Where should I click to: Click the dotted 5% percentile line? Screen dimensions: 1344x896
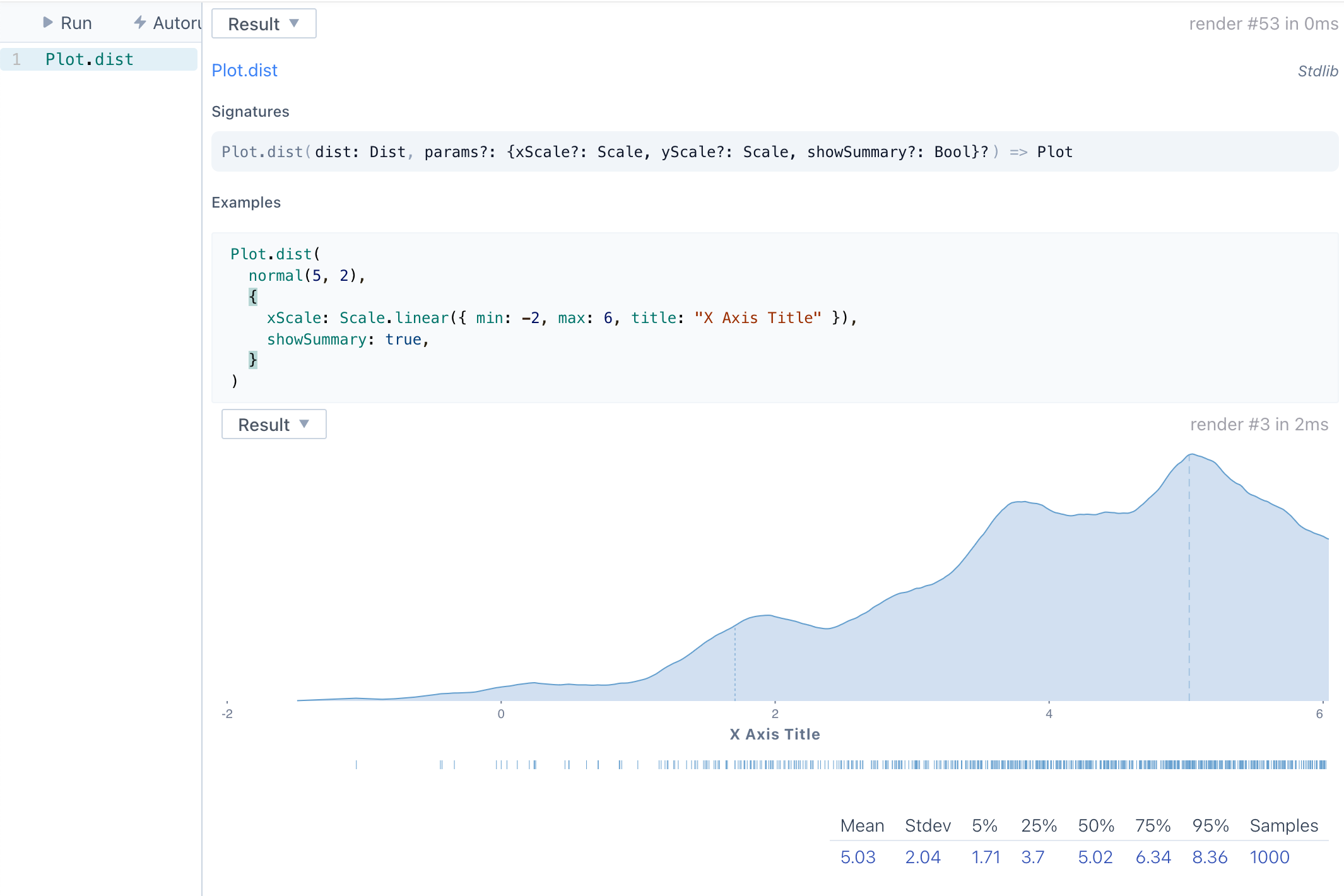pyautogui.click(x=735, y=663)
